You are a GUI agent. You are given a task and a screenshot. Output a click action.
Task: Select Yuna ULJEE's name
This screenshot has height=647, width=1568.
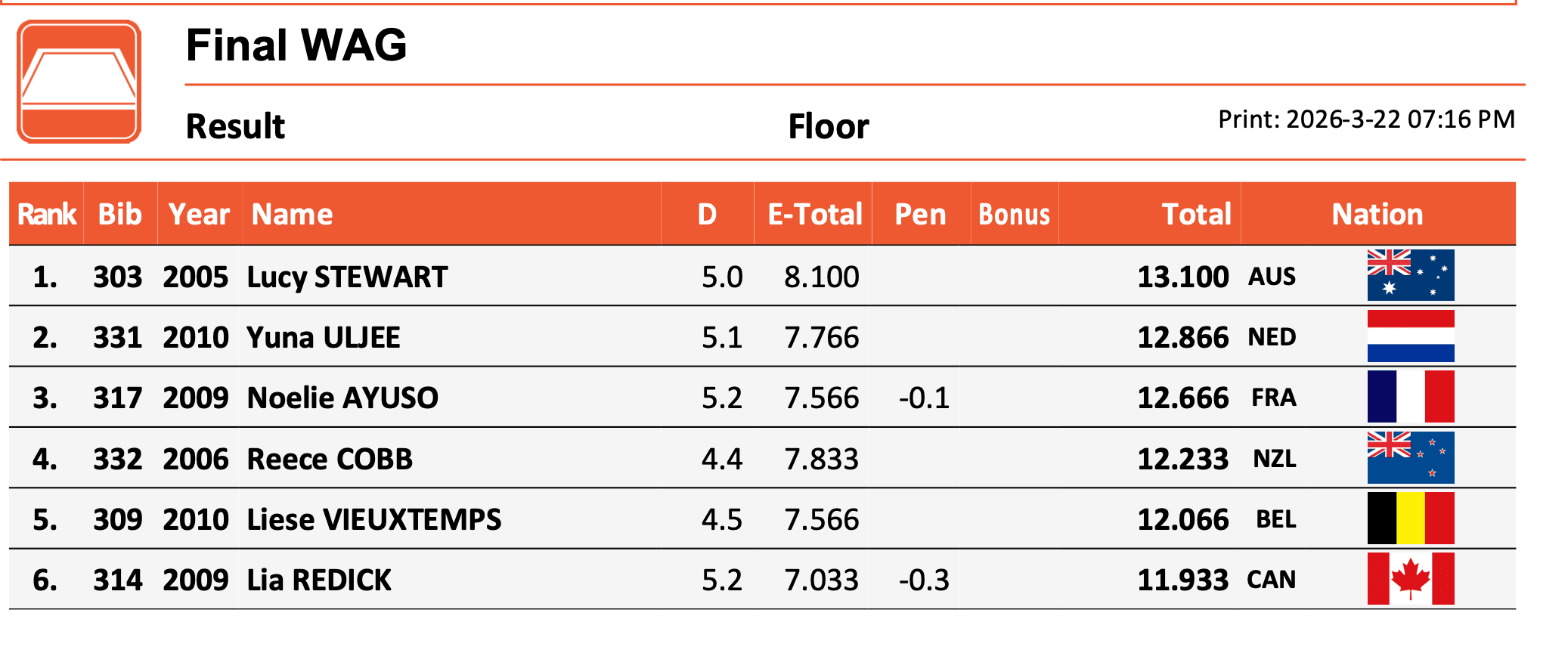[324, 338]
